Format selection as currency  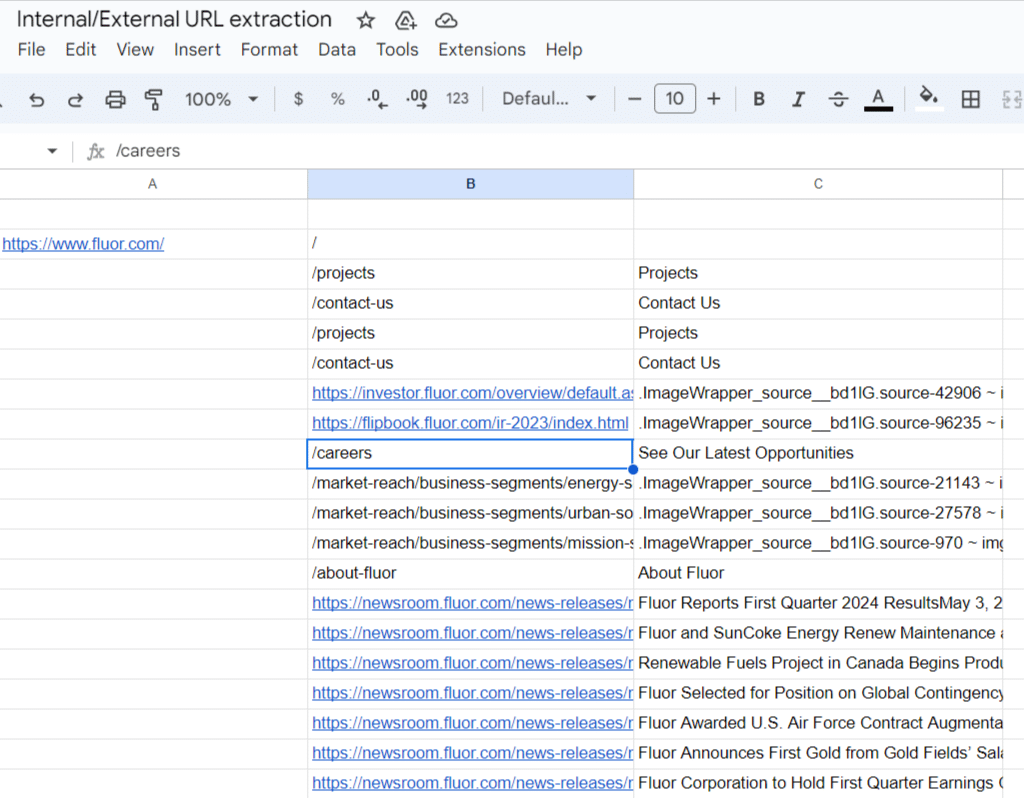pyautogui.click(x=298, y=99)
